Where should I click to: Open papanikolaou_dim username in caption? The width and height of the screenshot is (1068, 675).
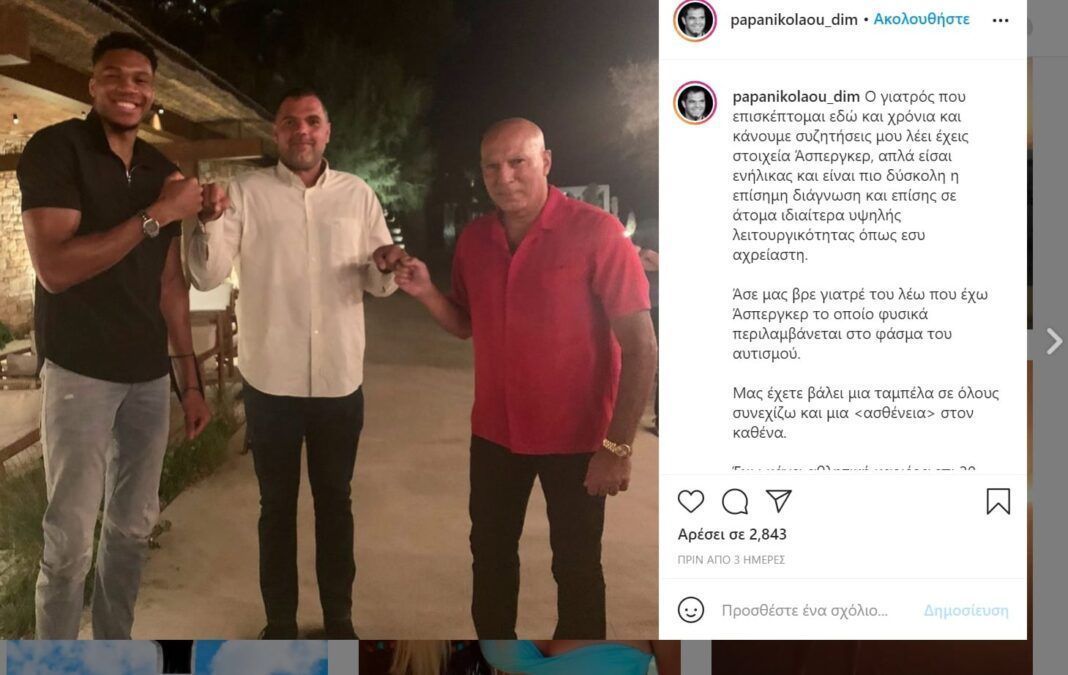point(796,97)
